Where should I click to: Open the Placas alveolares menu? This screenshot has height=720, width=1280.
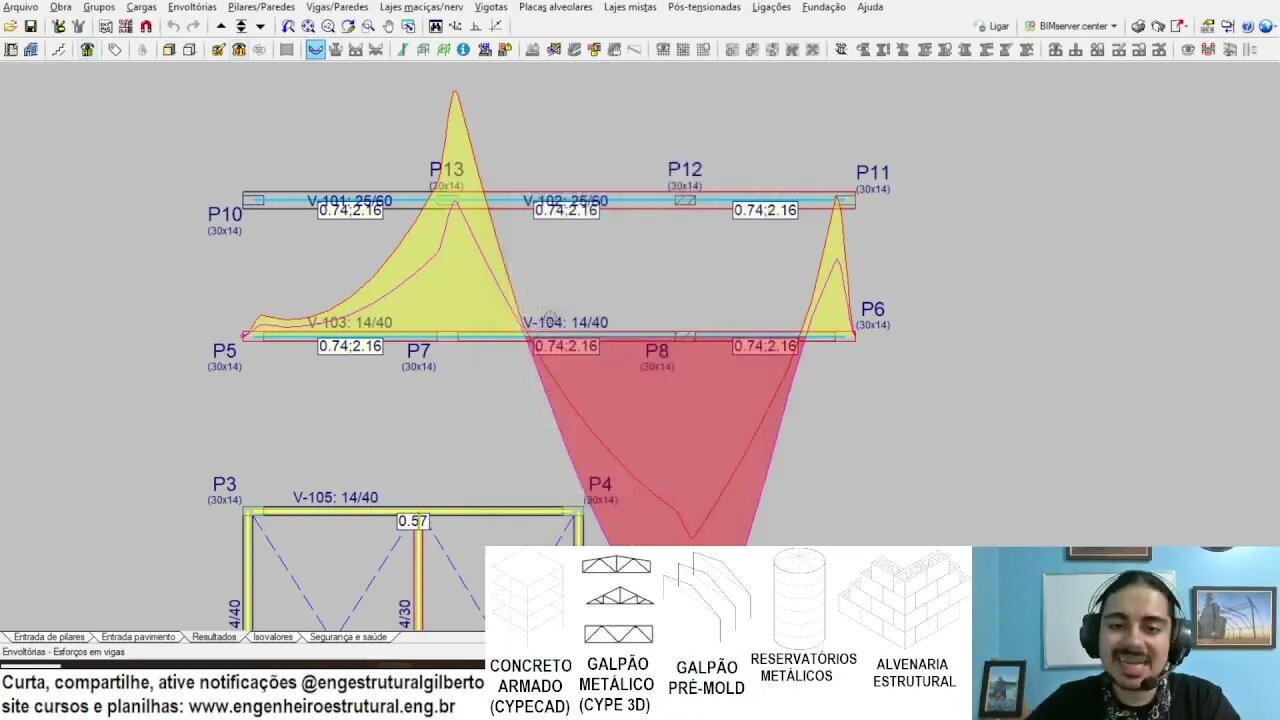pos(556,7)
